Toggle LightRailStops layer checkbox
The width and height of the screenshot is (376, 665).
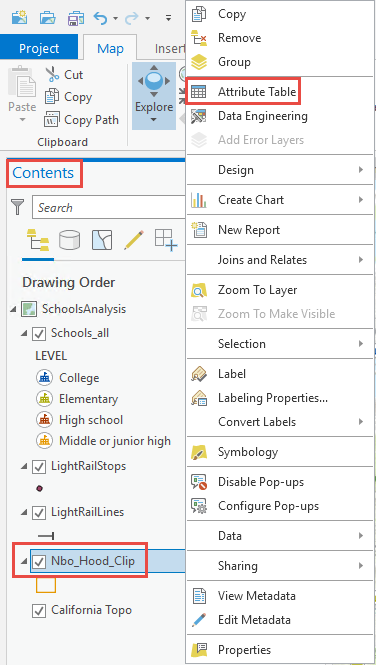click(x=39, y=467)
